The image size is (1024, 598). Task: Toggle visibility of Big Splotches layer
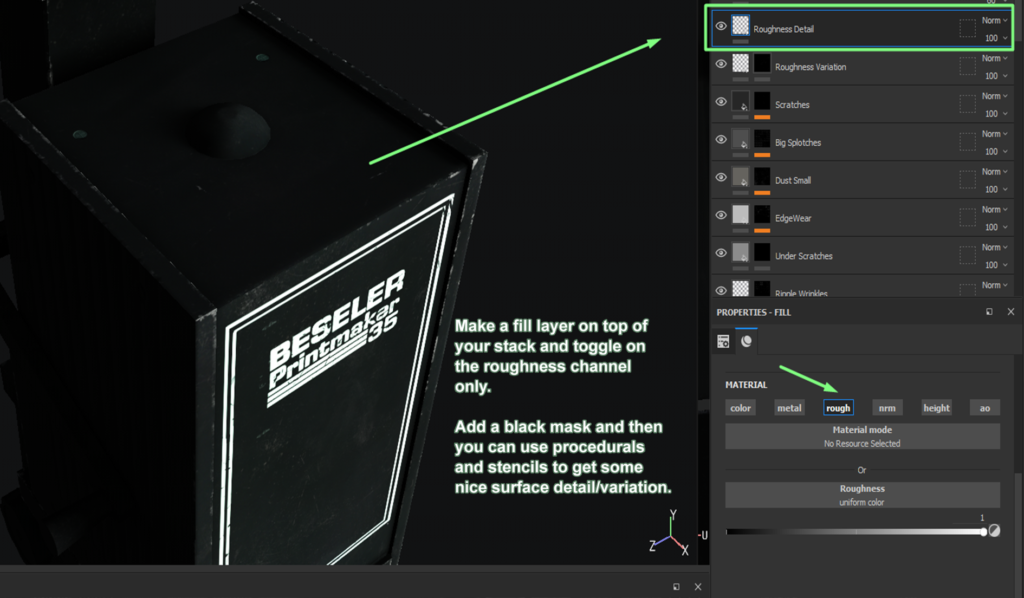point(720,140)
